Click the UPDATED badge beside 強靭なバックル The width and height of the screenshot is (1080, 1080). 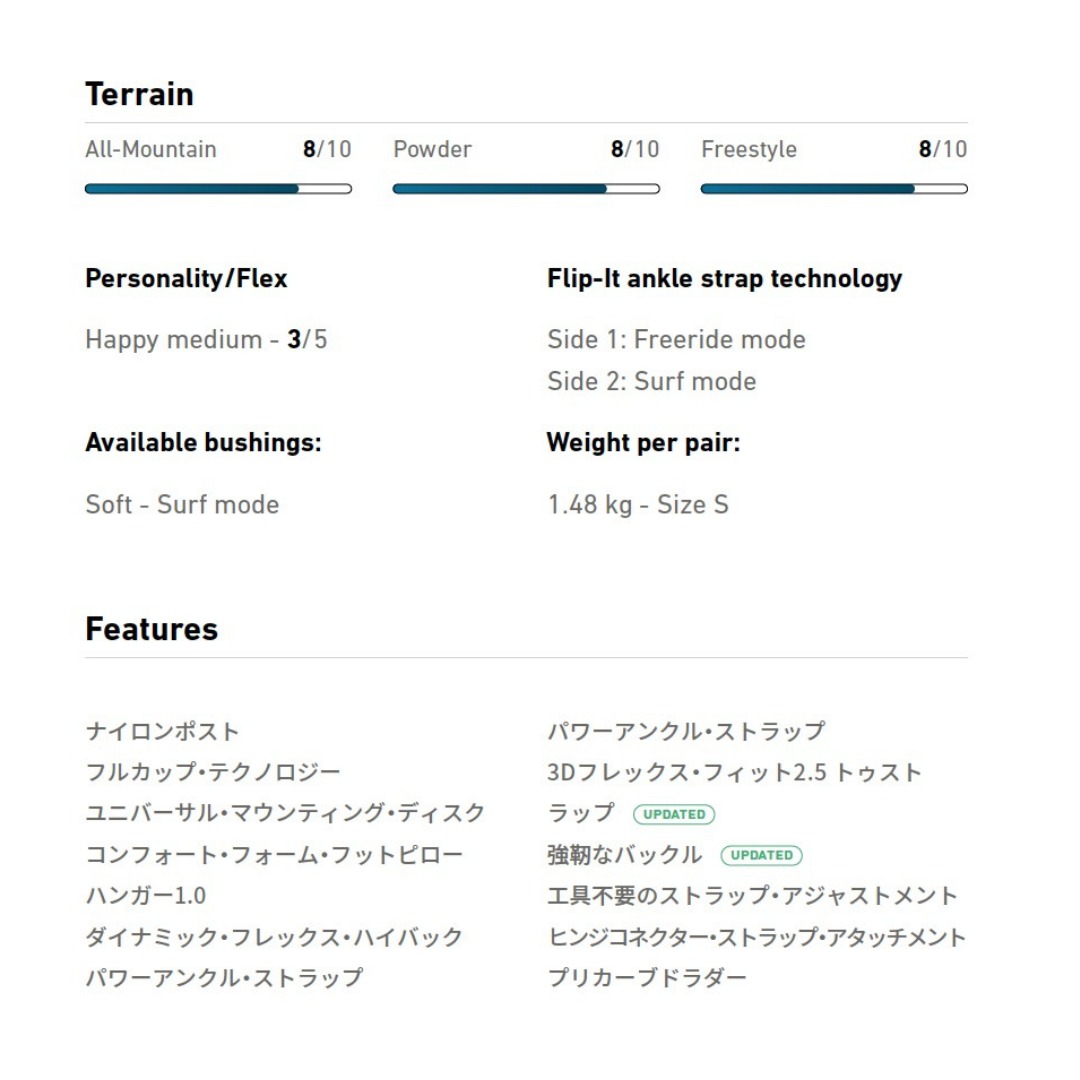tap(761, 855)
